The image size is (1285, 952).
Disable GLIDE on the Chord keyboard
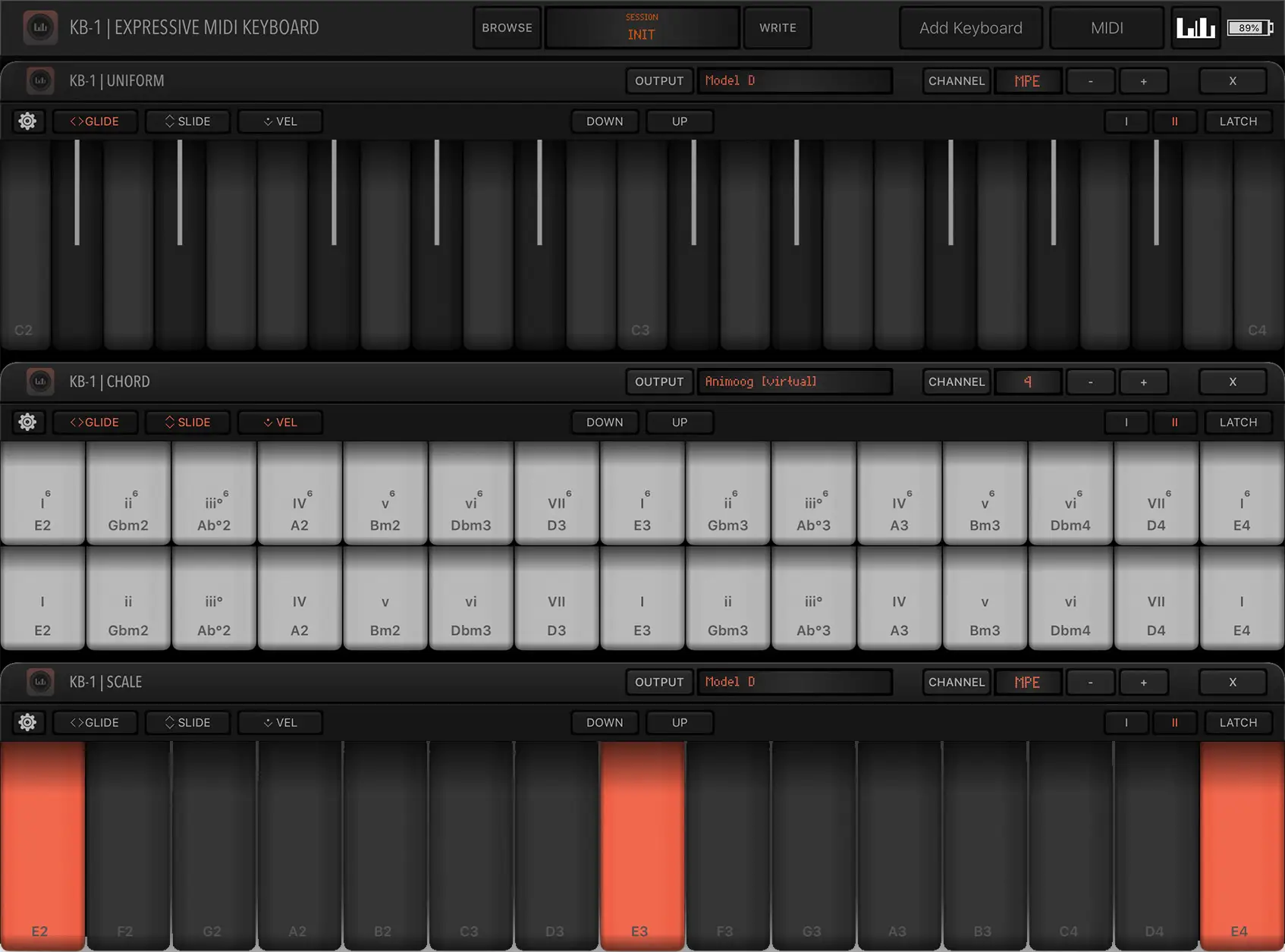[x=95, y=423]
